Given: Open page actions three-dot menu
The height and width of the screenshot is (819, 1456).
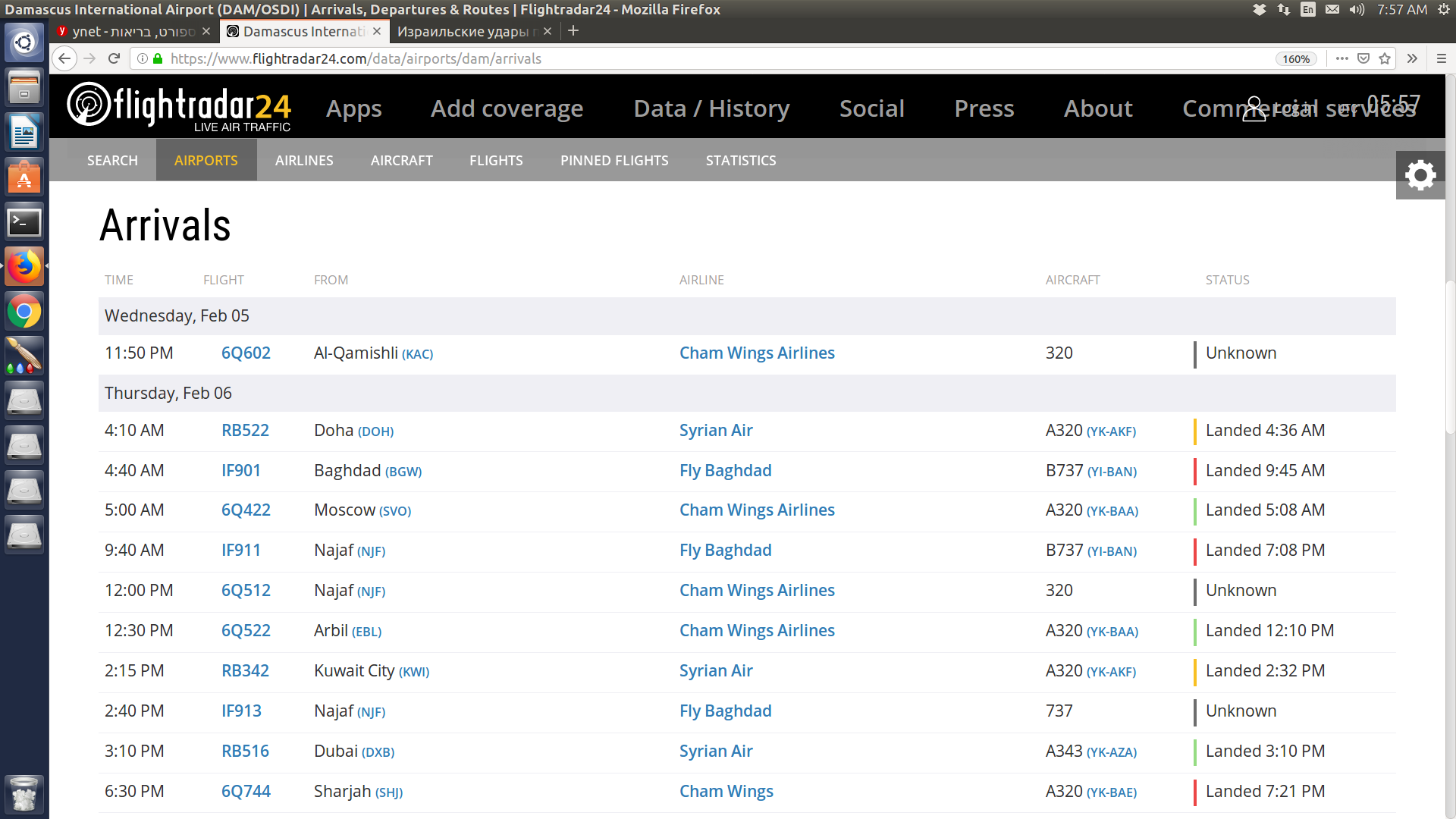Looking at the screenshot, I should [1342, 58].
